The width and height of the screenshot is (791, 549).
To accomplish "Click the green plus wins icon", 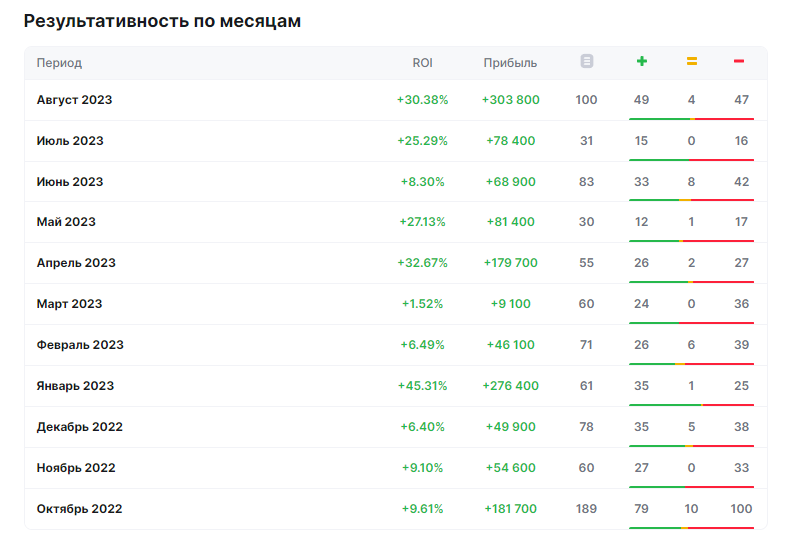I will [642, 61].
